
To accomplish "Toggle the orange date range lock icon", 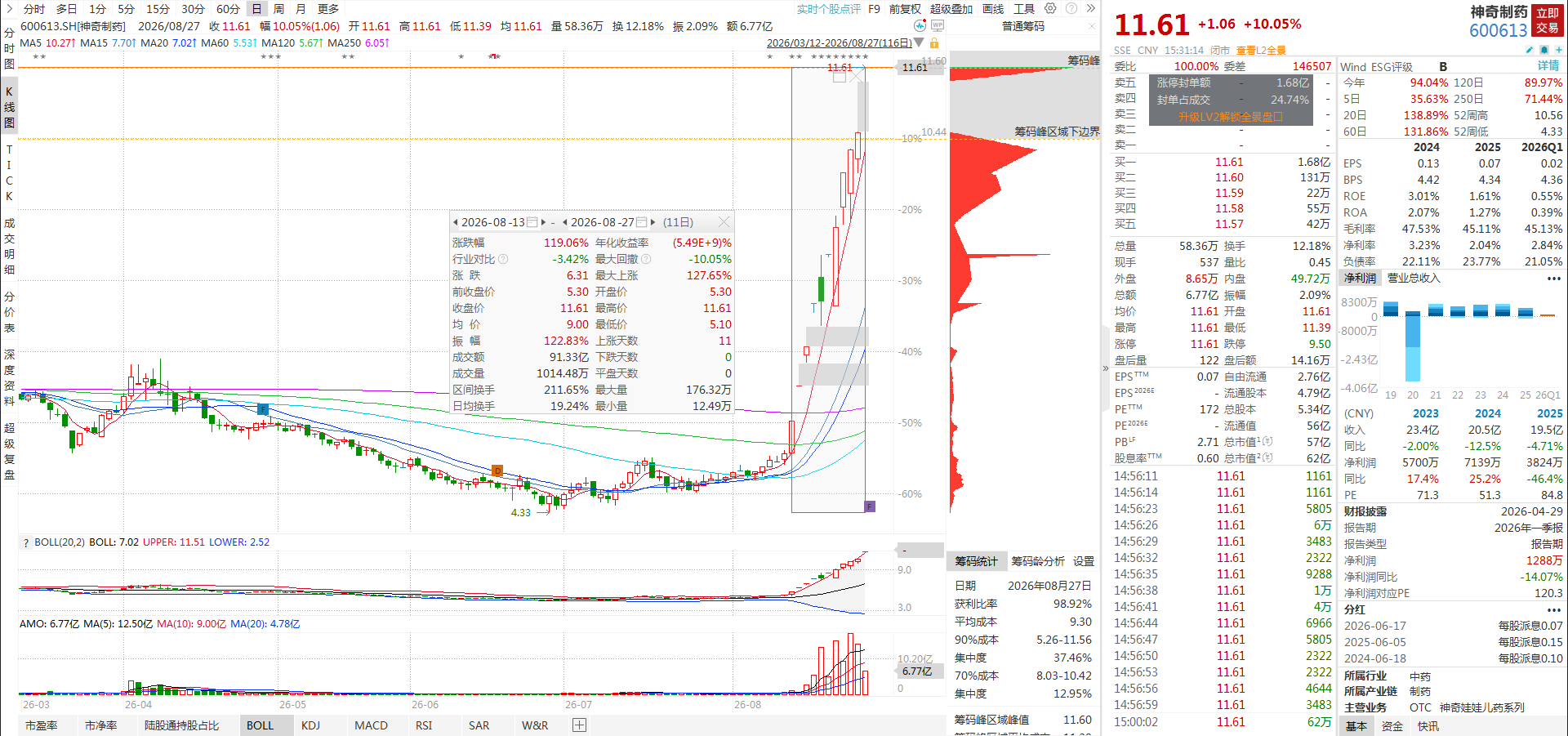I will pos(934,42).
